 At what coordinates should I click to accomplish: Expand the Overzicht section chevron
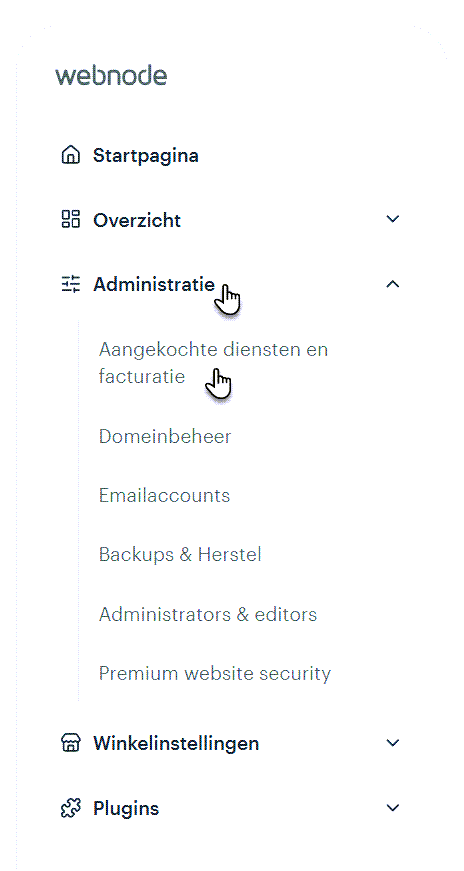pos(393,219)
